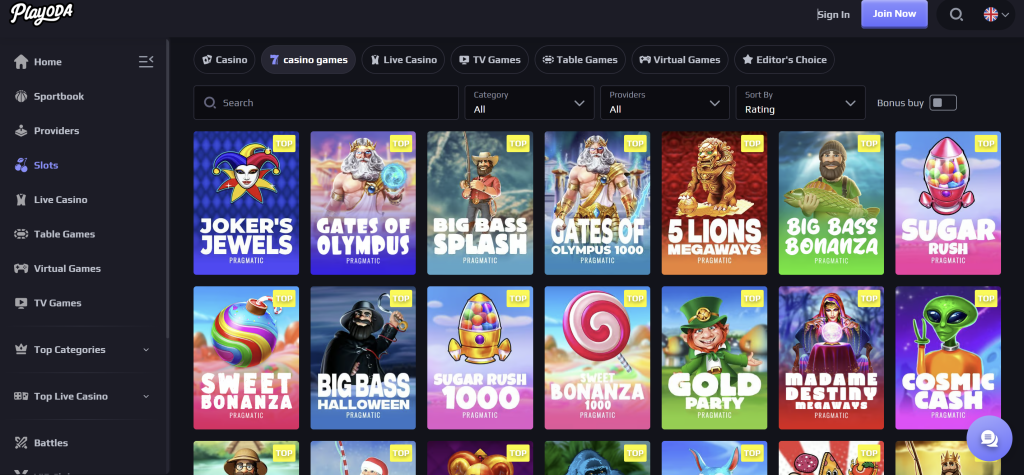Enable the Bonus buy toggle
1024x475 pixels.
point(942,103)
